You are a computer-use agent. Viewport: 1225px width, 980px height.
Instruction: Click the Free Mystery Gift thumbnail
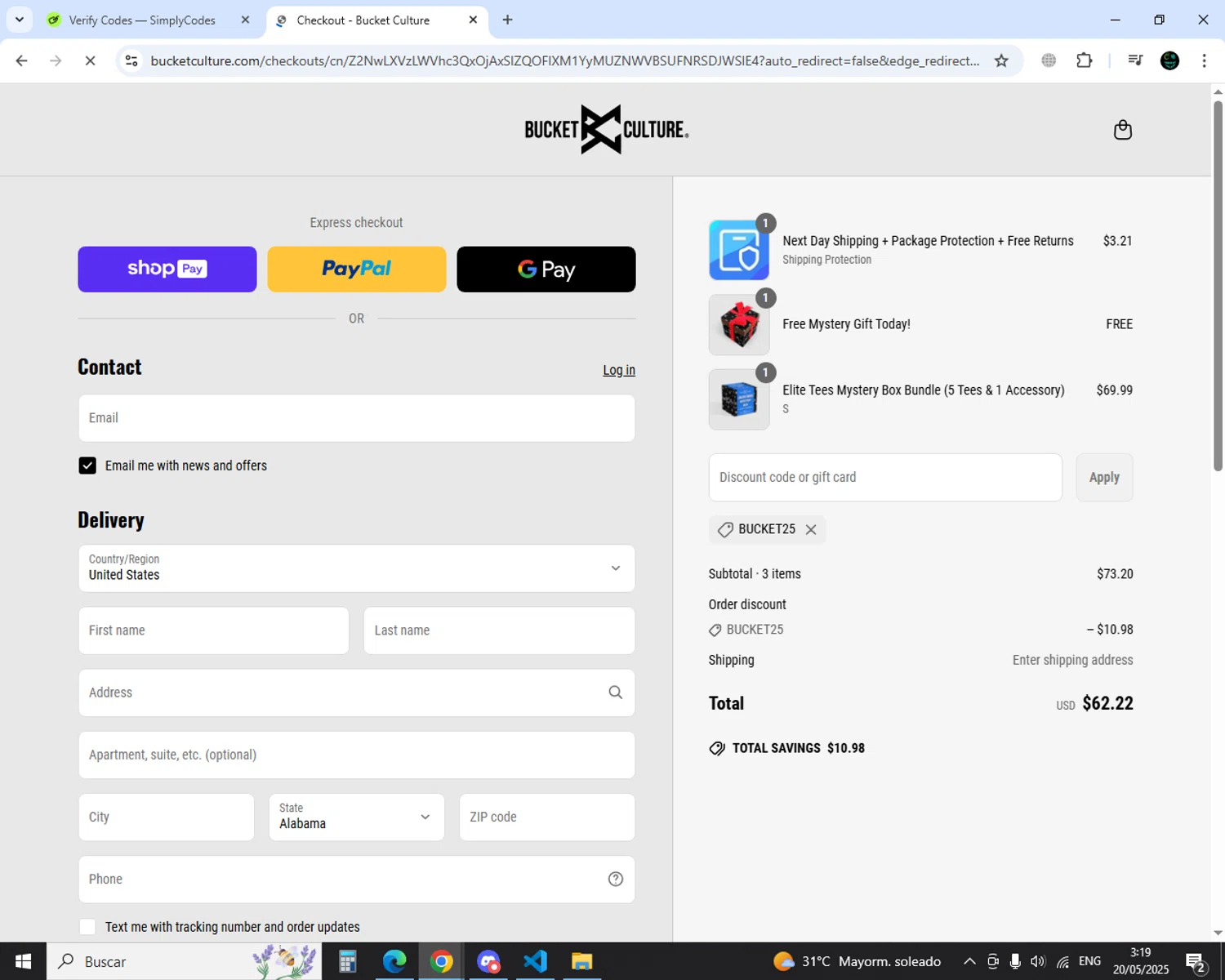(x=739, y=324)
